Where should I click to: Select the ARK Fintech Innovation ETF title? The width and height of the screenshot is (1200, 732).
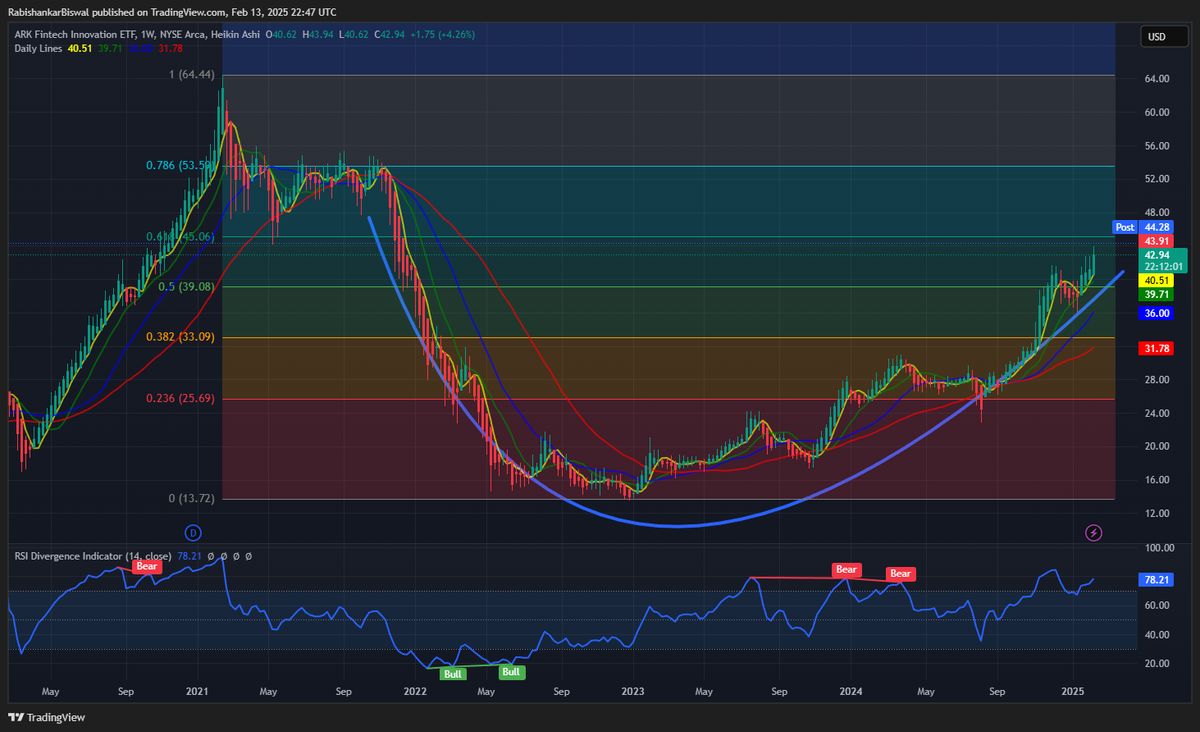tap(74, 34)
